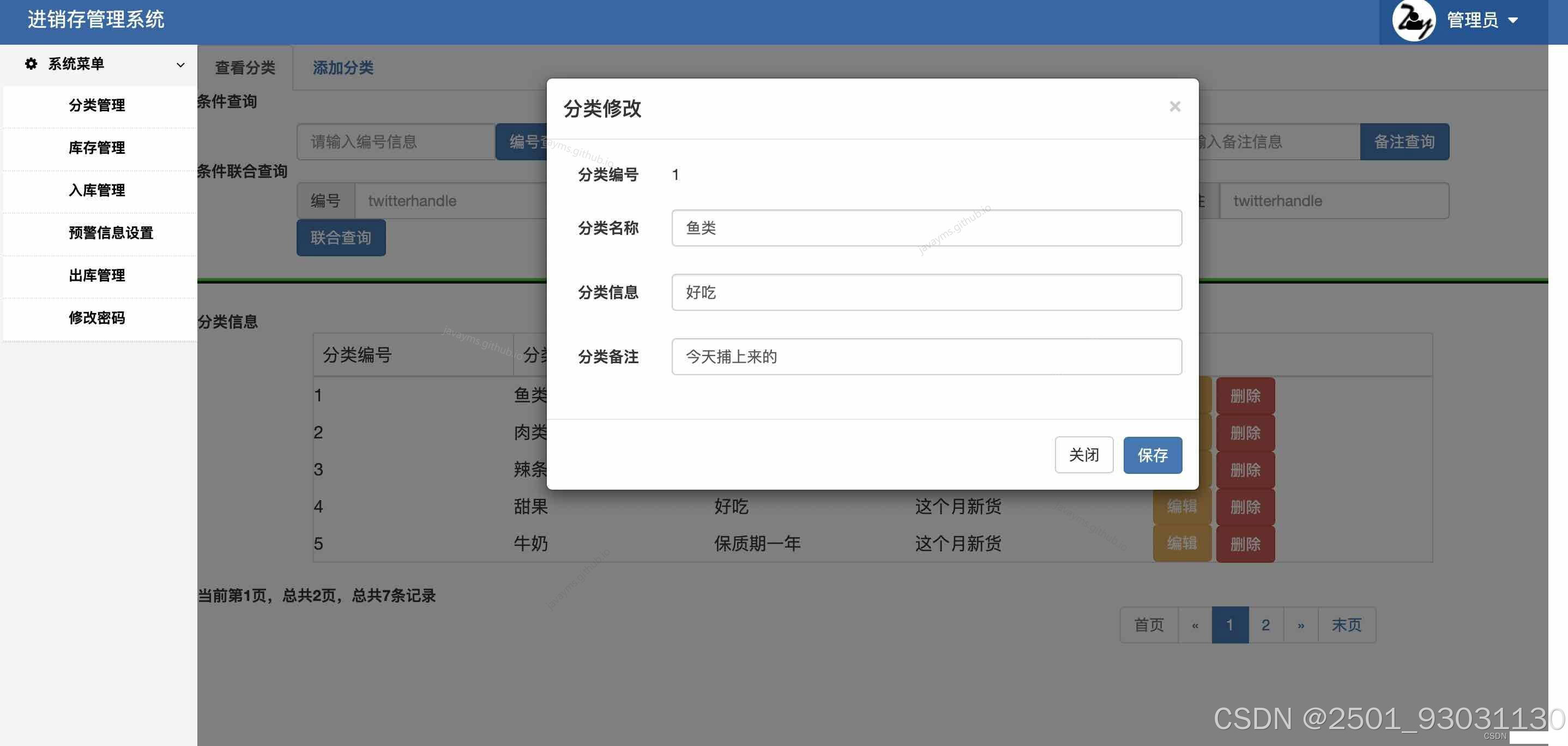This screenshot has width=1568, height=746.
Task: Select page 2 in pagination
Action: [x=1265, y=625]
